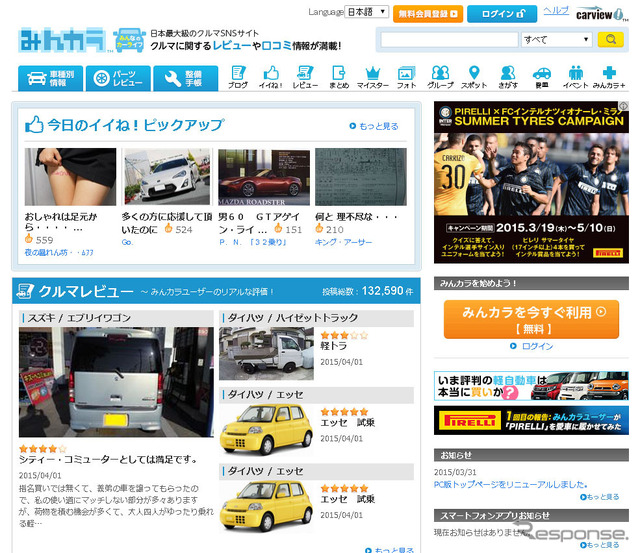Click in the search text field
This screenshot has height=553, width=640.
[449, 40]
